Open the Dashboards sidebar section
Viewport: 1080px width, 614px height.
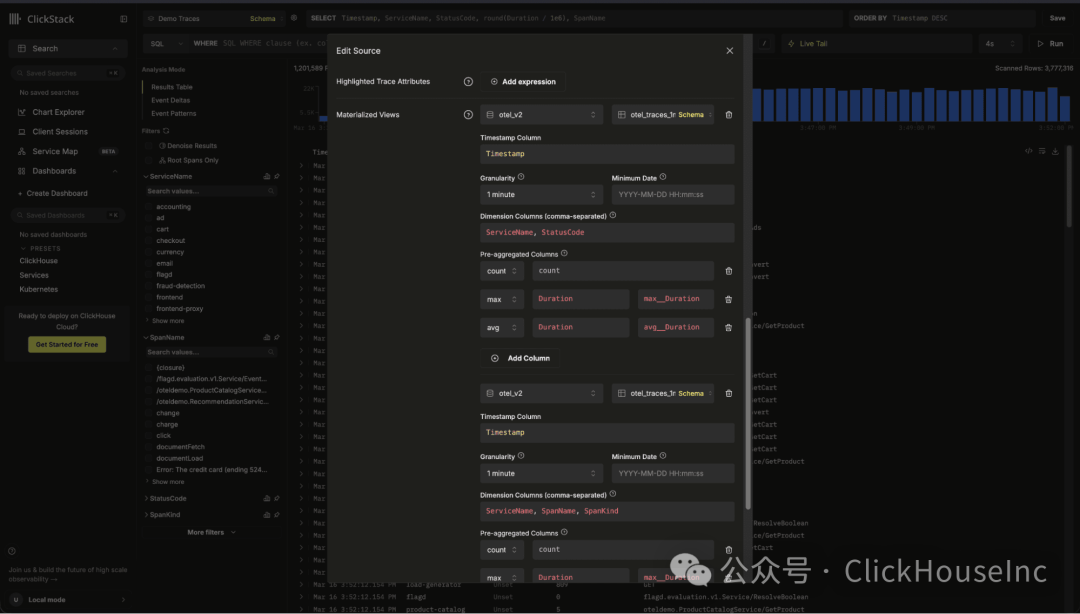point(67,172)
